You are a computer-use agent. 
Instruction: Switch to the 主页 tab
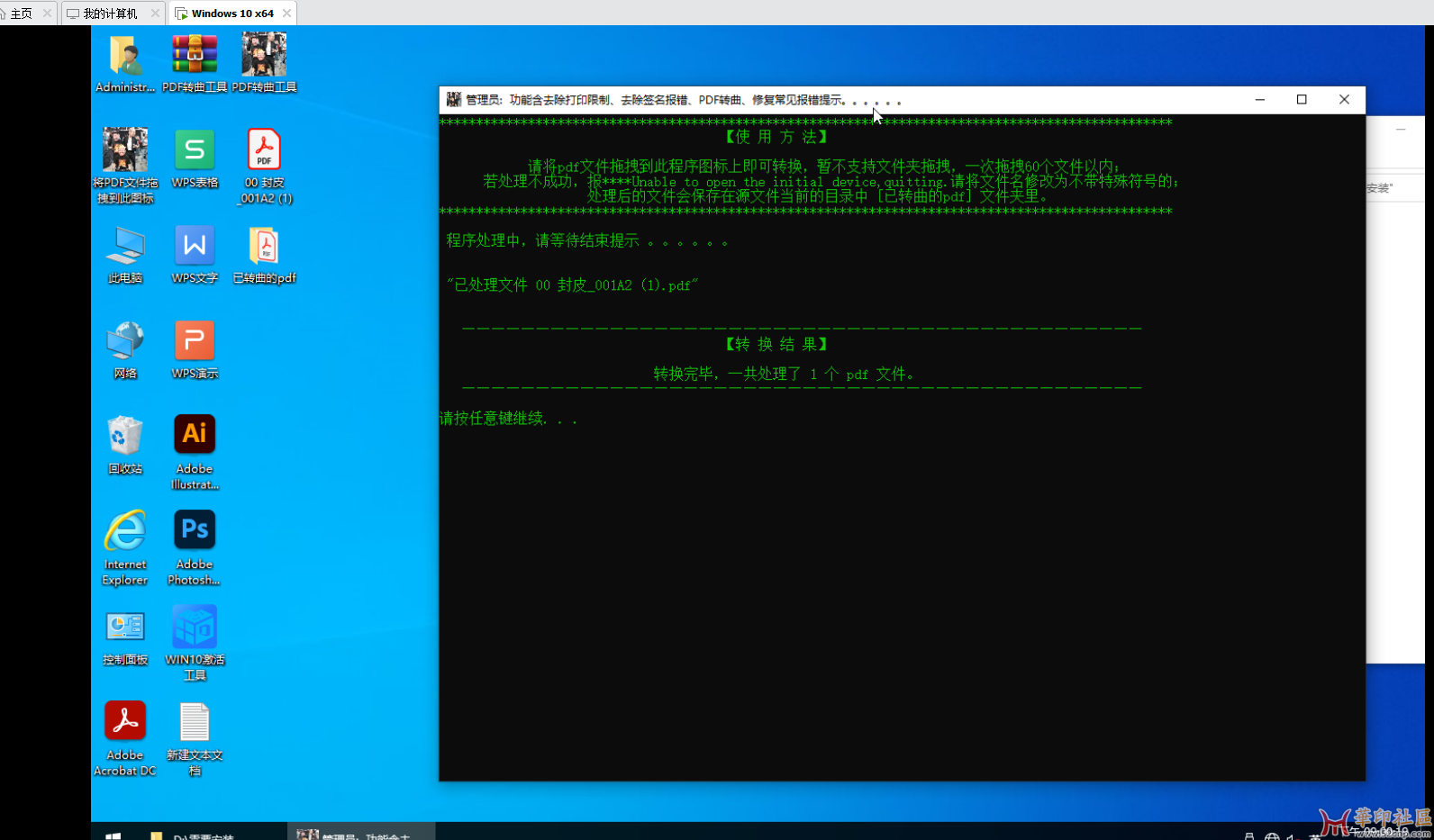coord(22,14)
